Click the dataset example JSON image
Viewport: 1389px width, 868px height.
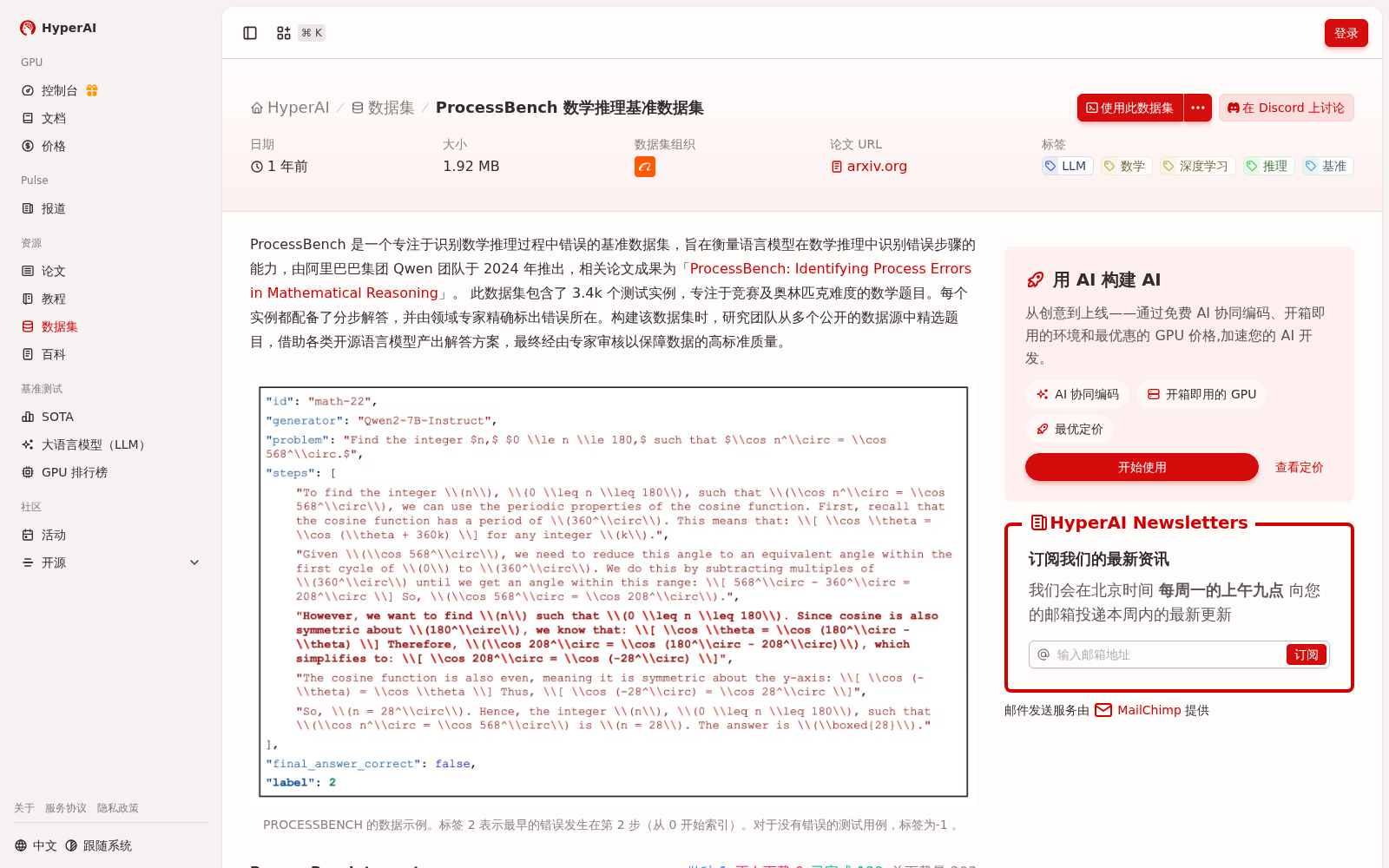coord(613,592)
